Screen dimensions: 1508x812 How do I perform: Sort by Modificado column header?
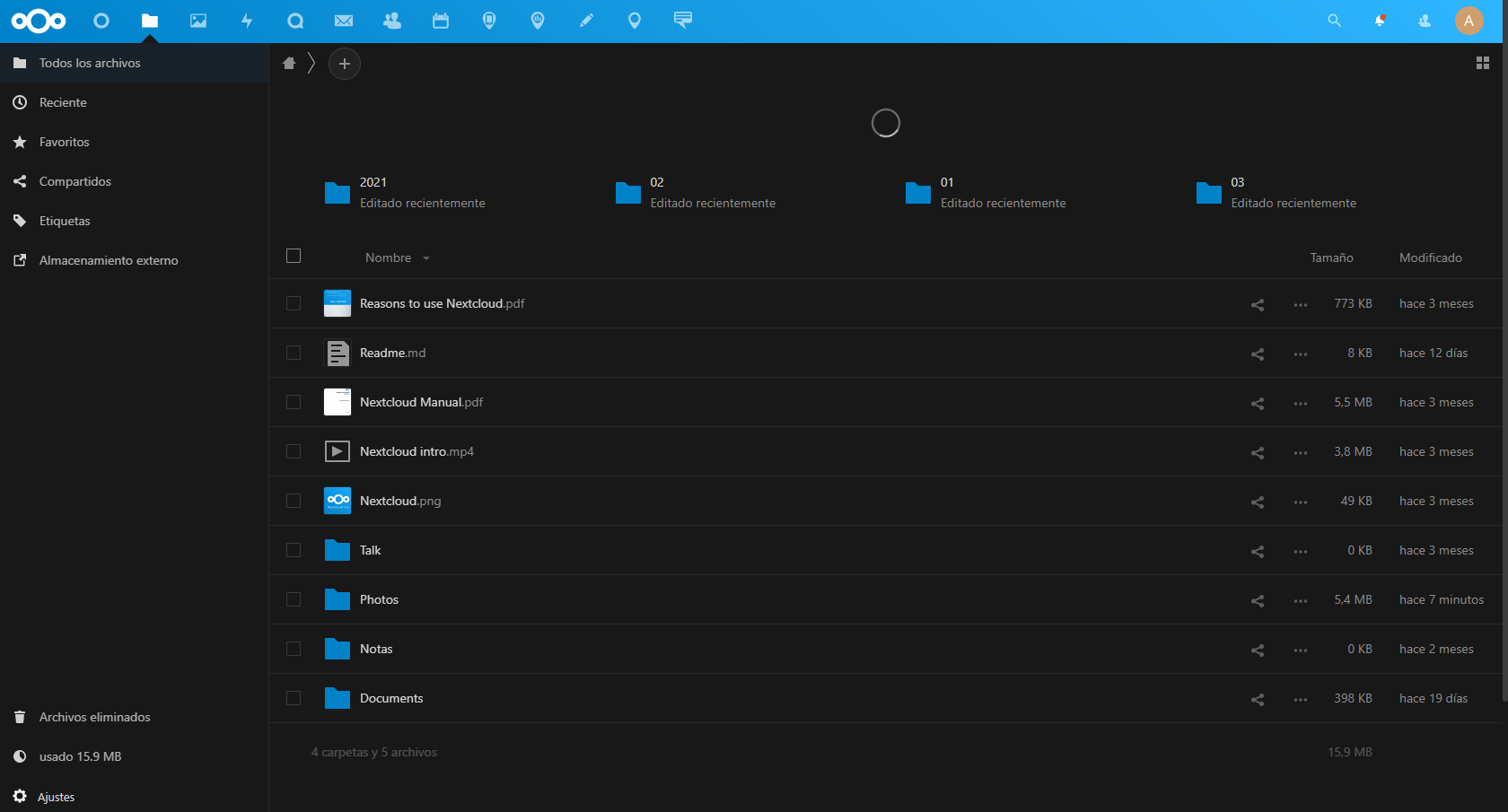click(1431, 258)
